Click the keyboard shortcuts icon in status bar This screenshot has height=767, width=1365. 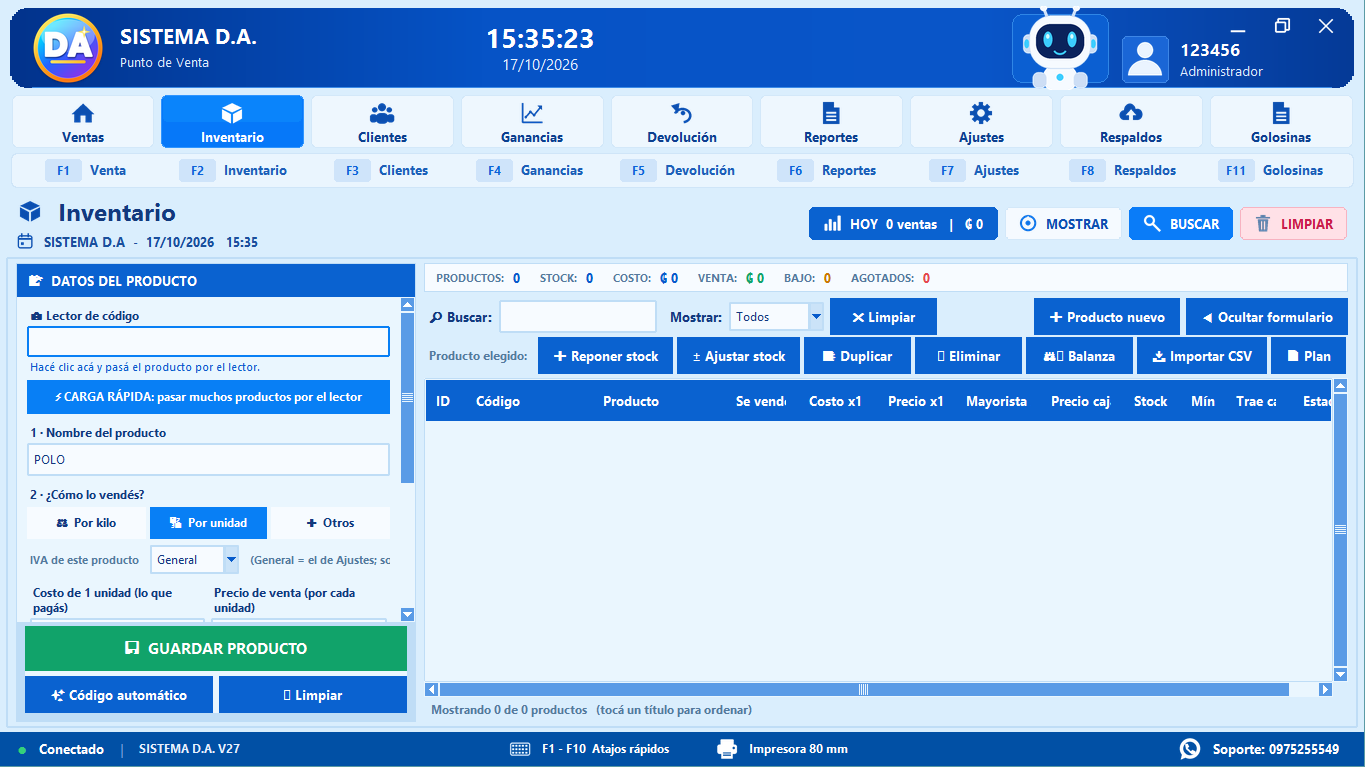(x=520, y=749)
